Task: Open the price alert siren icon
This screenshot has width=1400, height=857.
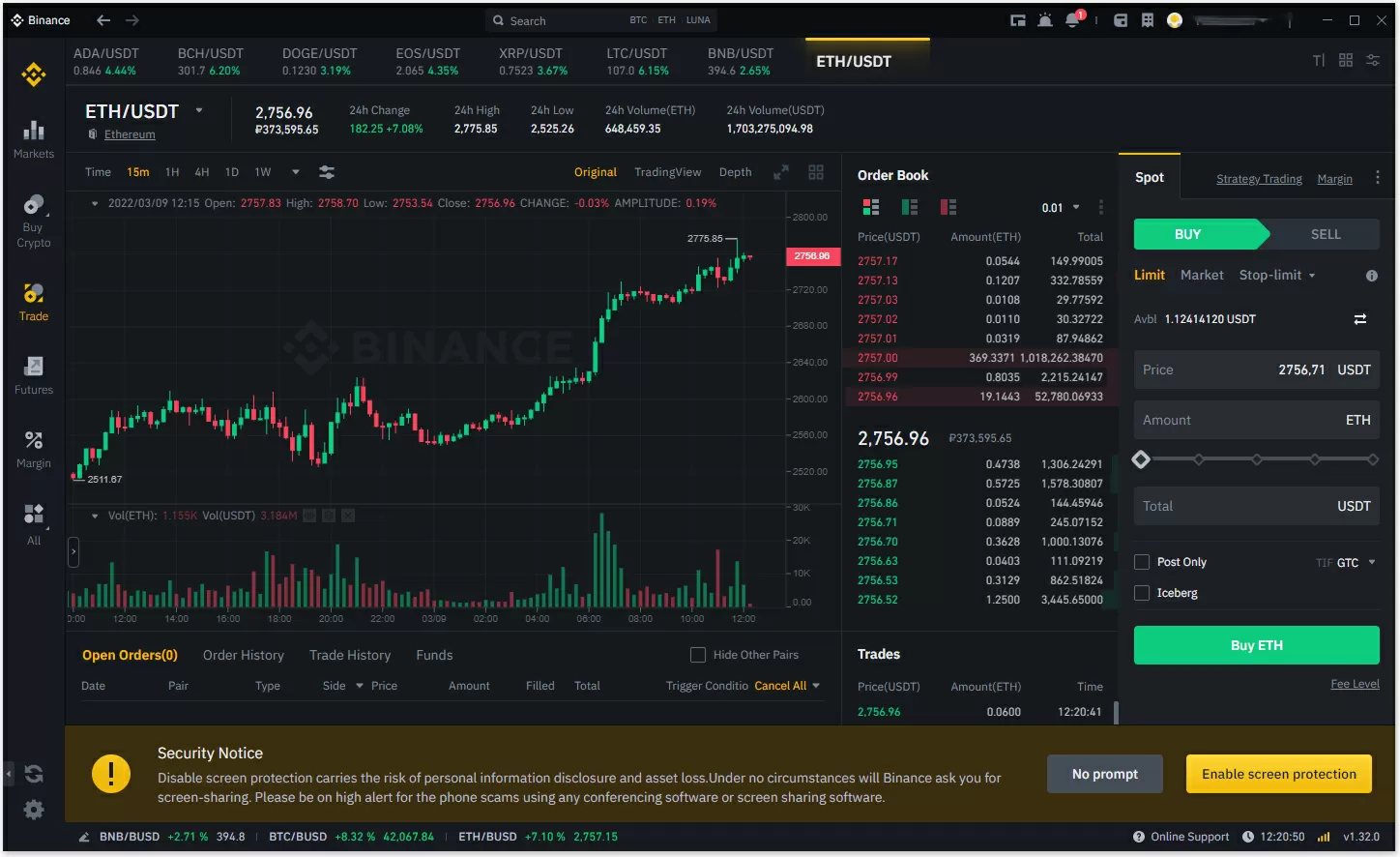Action: pyautogui.click(x=1045, y=20)
